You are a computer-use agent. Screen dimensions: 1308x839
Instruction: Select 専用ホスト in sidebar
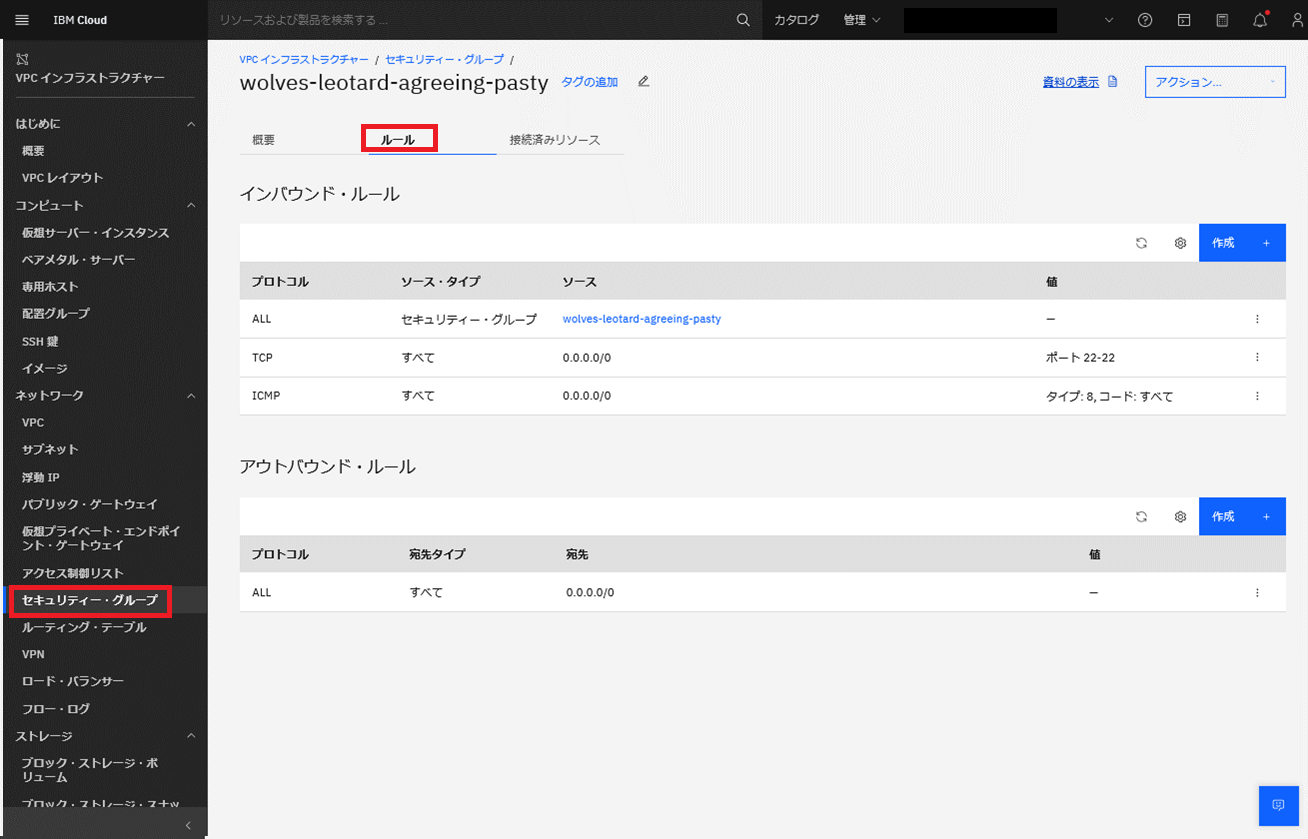click(50, 287)
